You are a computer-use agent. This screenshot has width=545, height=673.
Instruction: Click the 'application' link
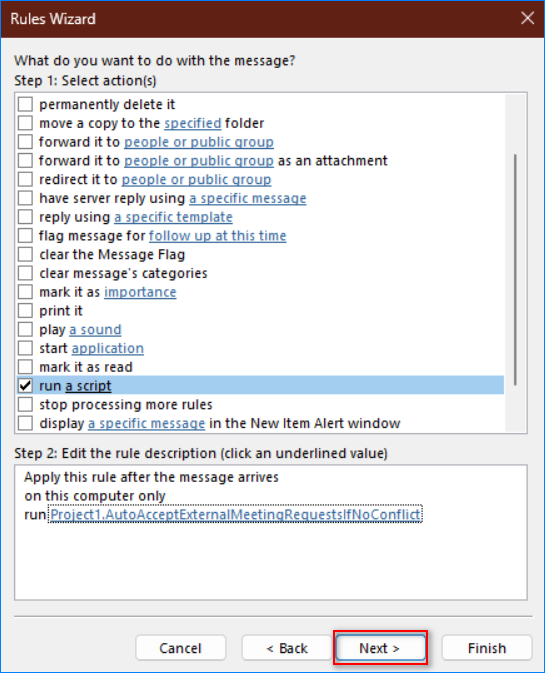pos(108,349)
